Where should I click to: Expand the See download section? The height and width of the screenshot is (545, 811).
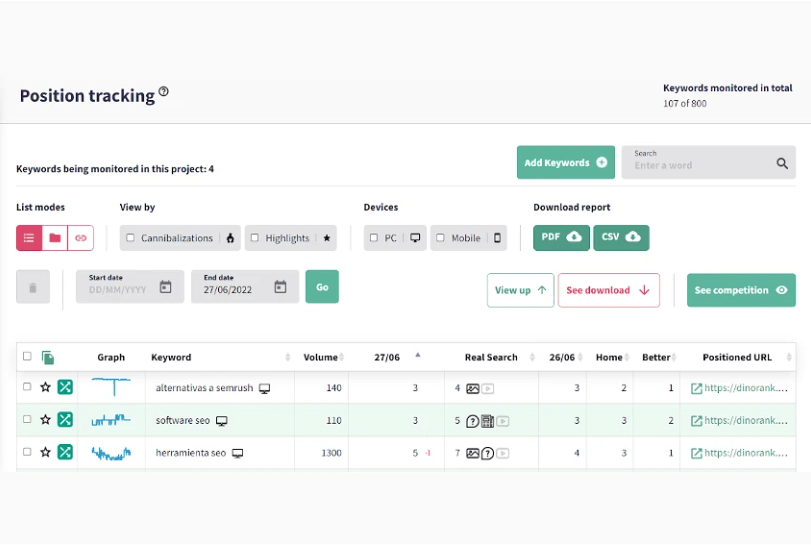point(608,290)
